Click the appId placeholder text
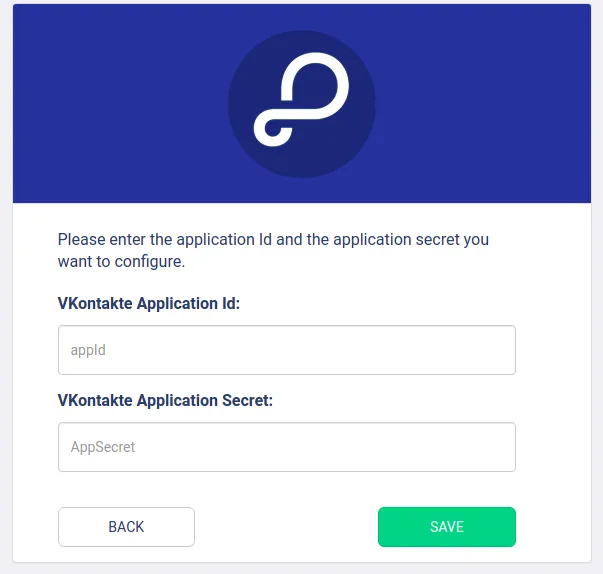Screen dimensions: 603x574 tap(88, 350)
